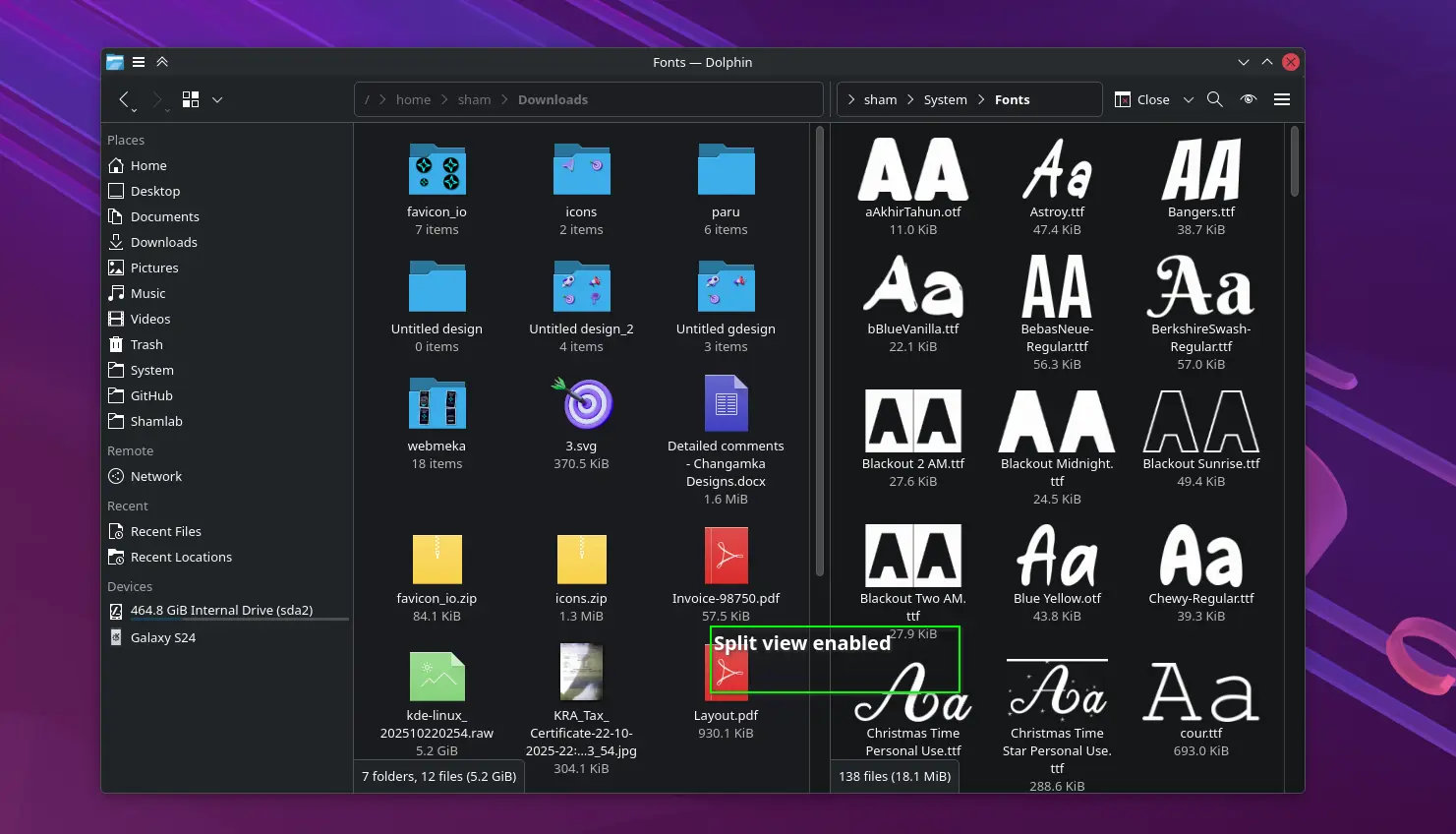The height and width of the screenshot is (834, 1456).
Task: Toggle preview thumbnails with the eye toggle
Action: pyautogui.click(x=1249, y=99)
